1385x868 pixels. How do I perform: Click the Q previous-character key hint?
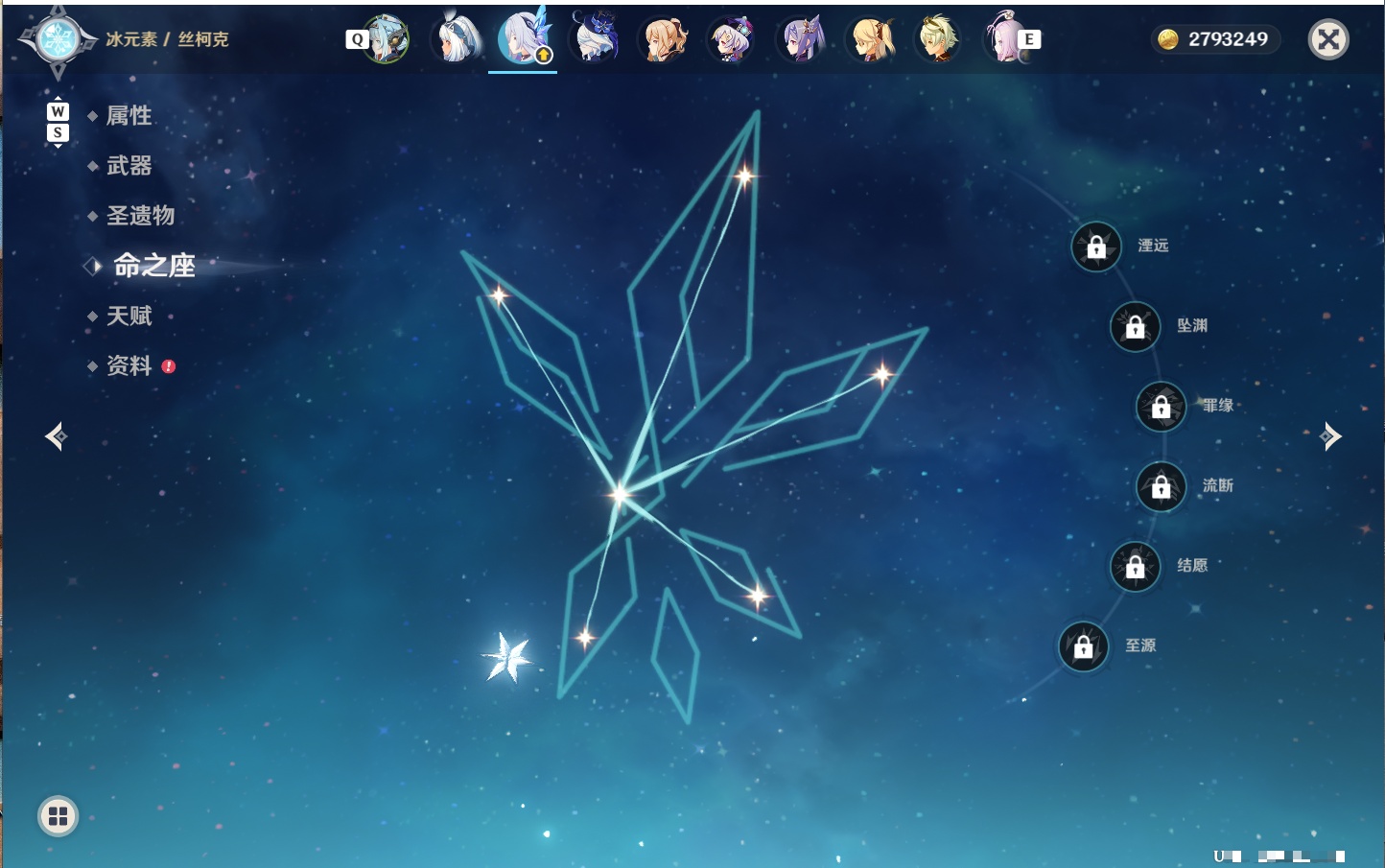(357, 39)
